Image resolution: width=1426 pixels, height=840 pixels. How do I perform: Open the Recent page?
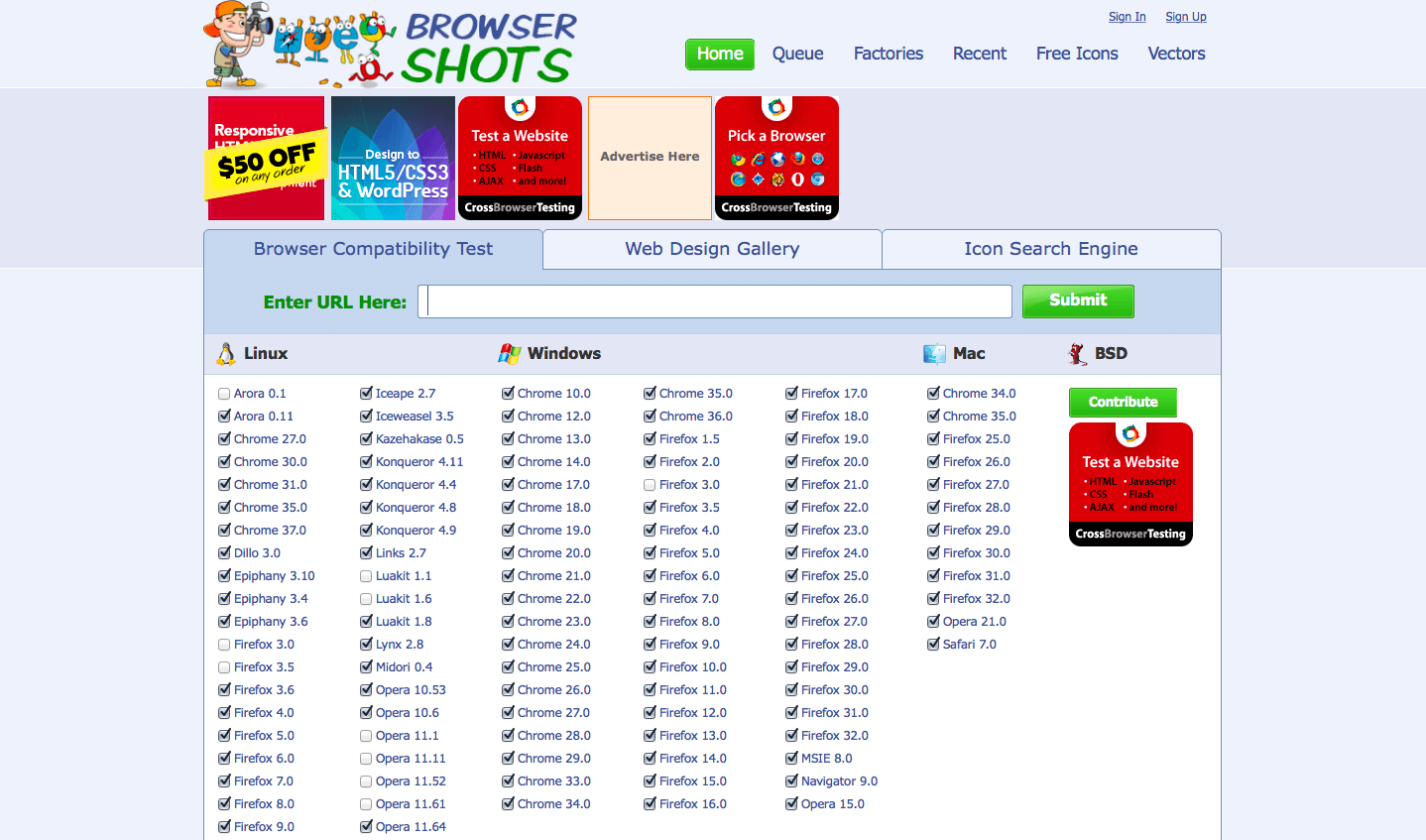[x=980, y=54]
